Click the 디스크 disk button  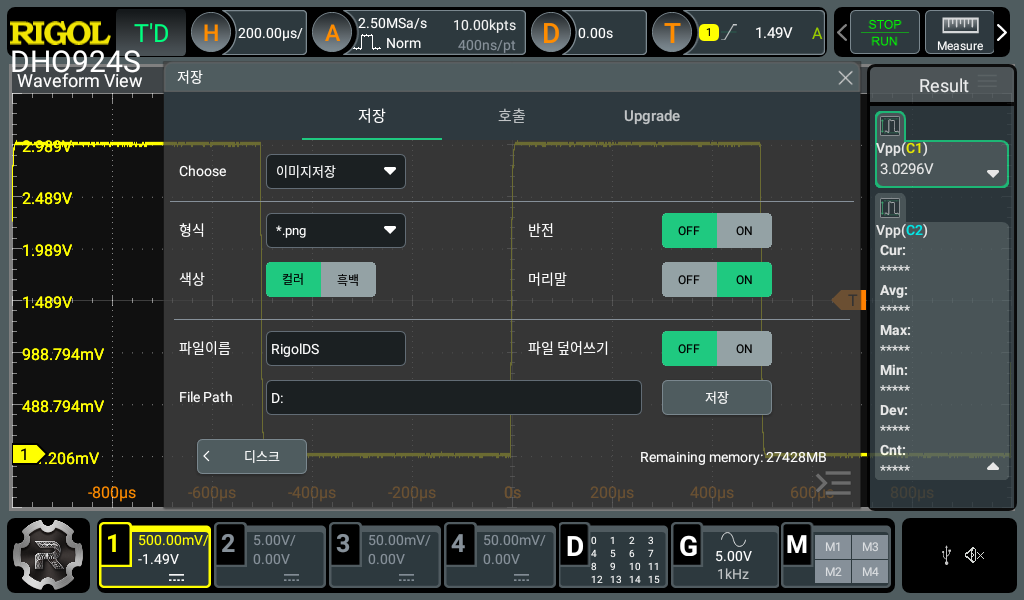click(252, 456)
